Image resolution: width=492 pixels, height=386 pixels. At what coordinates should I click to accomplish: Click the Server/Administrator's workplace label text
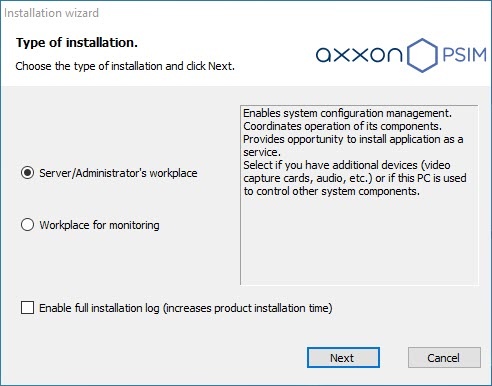[118, 173]
